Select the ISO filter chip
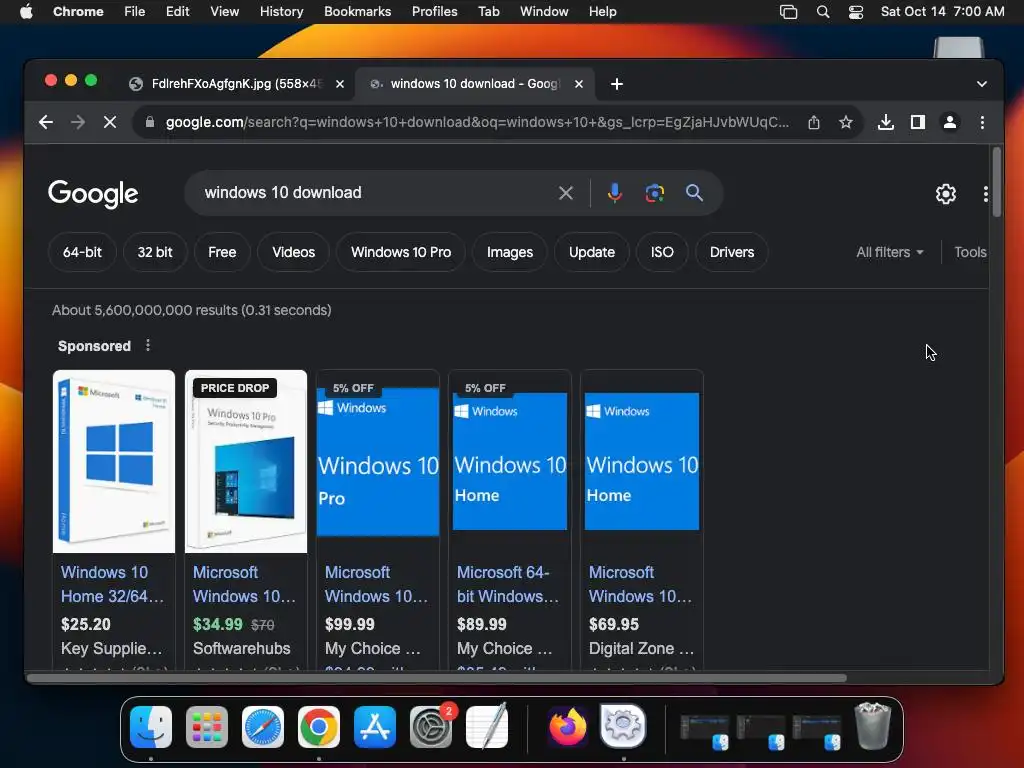Screen dimensions: 1024x768 (662, 252)
